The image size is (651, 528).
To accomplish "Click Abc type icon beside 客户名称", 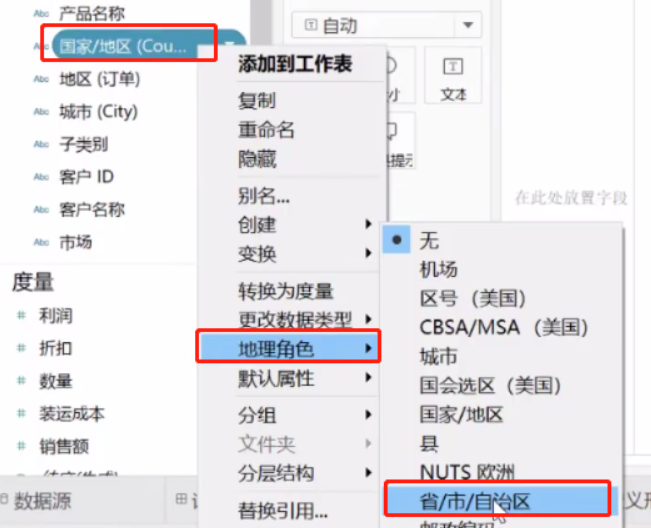I will click(41, 210).
